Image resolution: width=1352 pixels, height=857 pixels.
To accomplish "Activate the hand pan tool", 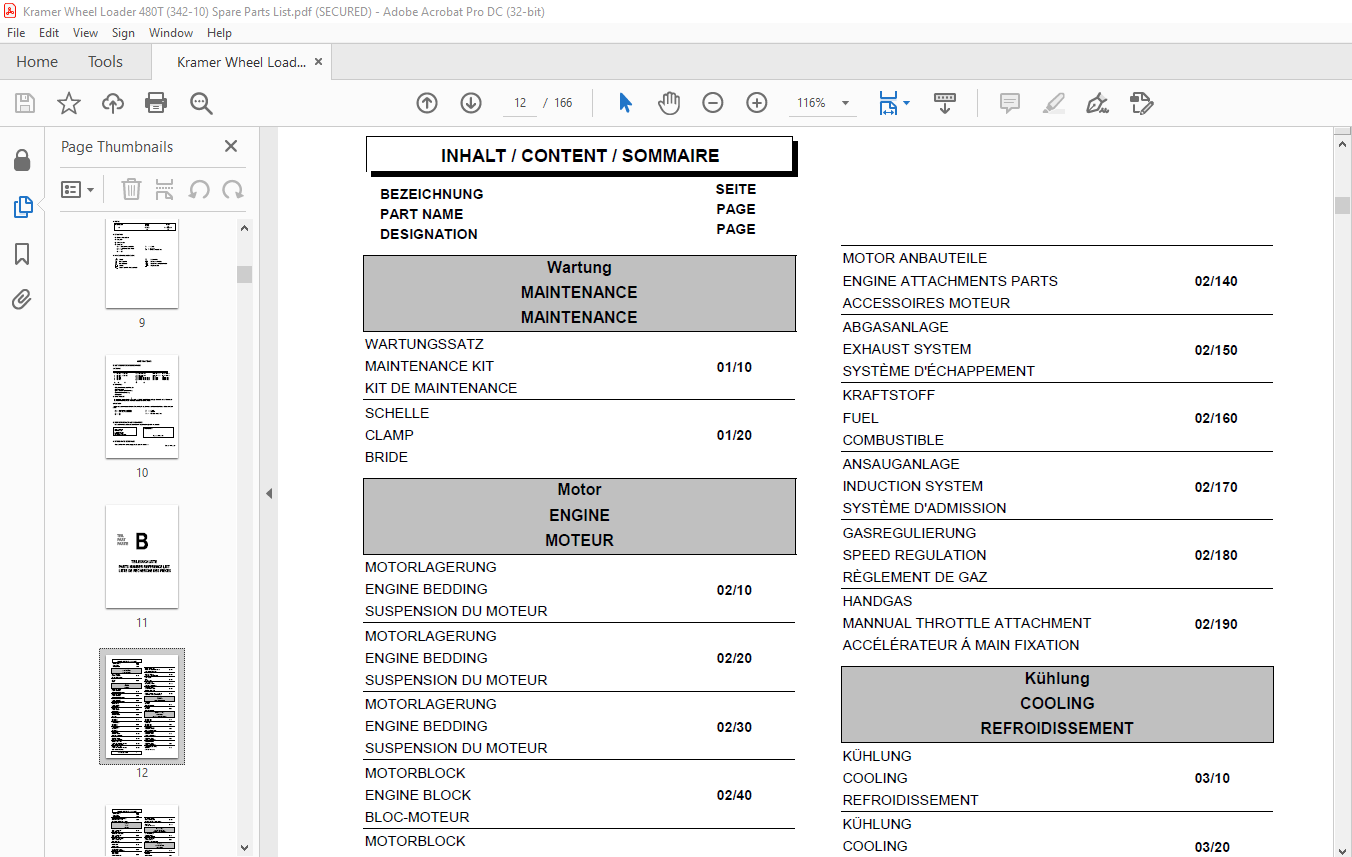I will click(668, 103).
